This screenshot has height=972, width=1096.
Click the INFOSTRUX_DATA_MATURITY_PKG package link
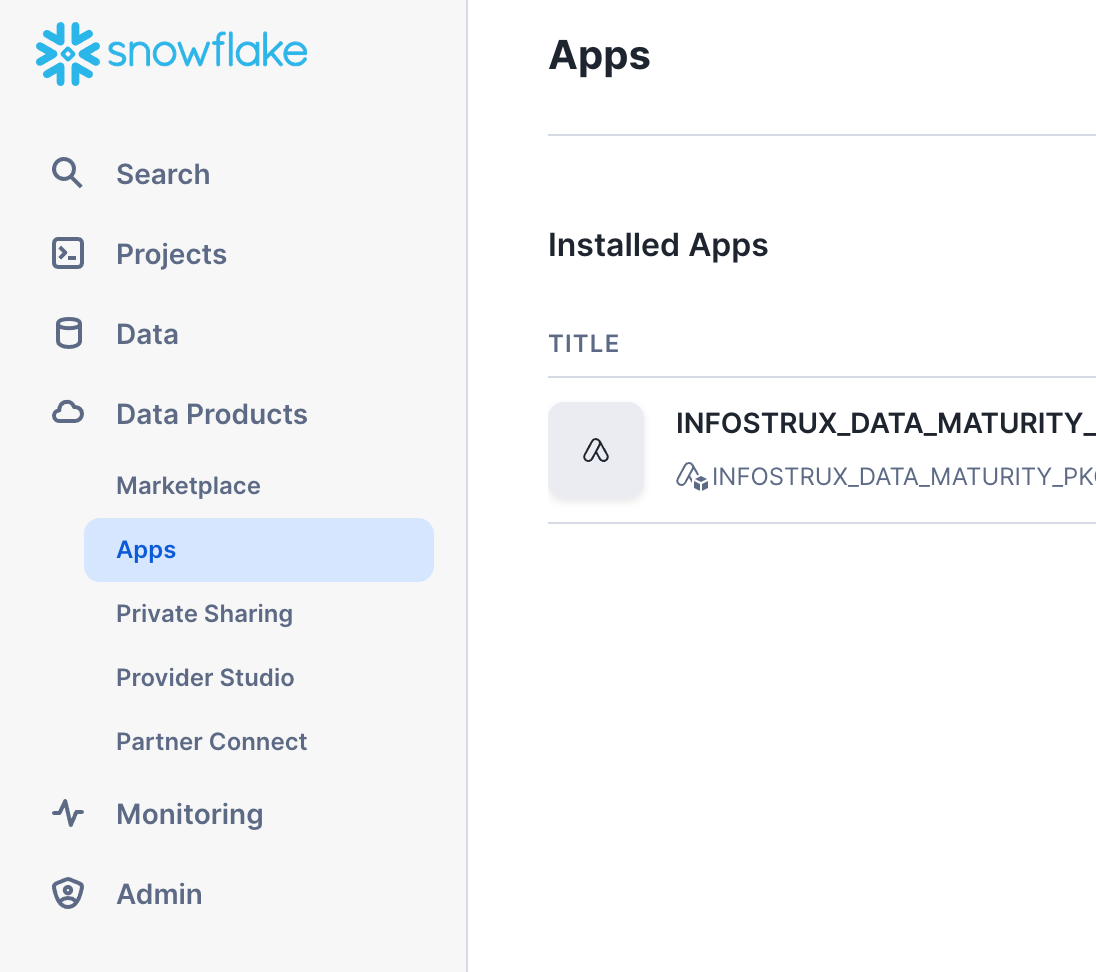pyautogui.click(x=900, y=477)
